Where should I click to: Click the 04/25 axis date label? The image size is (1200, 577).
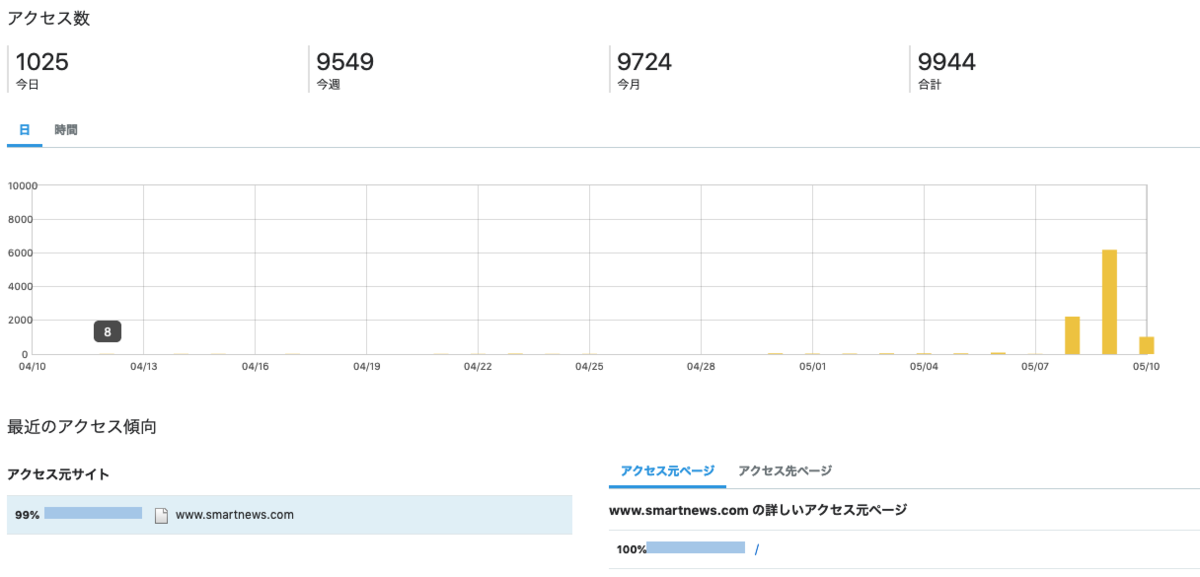pos(589,367)
